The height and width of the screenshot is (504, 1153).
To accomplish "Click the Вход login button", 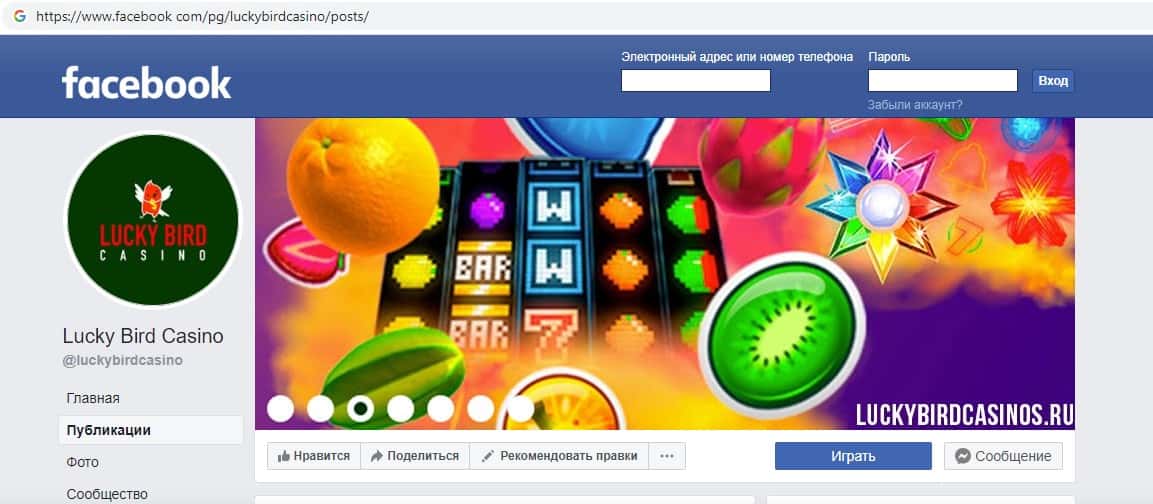I will (x=1053, y=81).
